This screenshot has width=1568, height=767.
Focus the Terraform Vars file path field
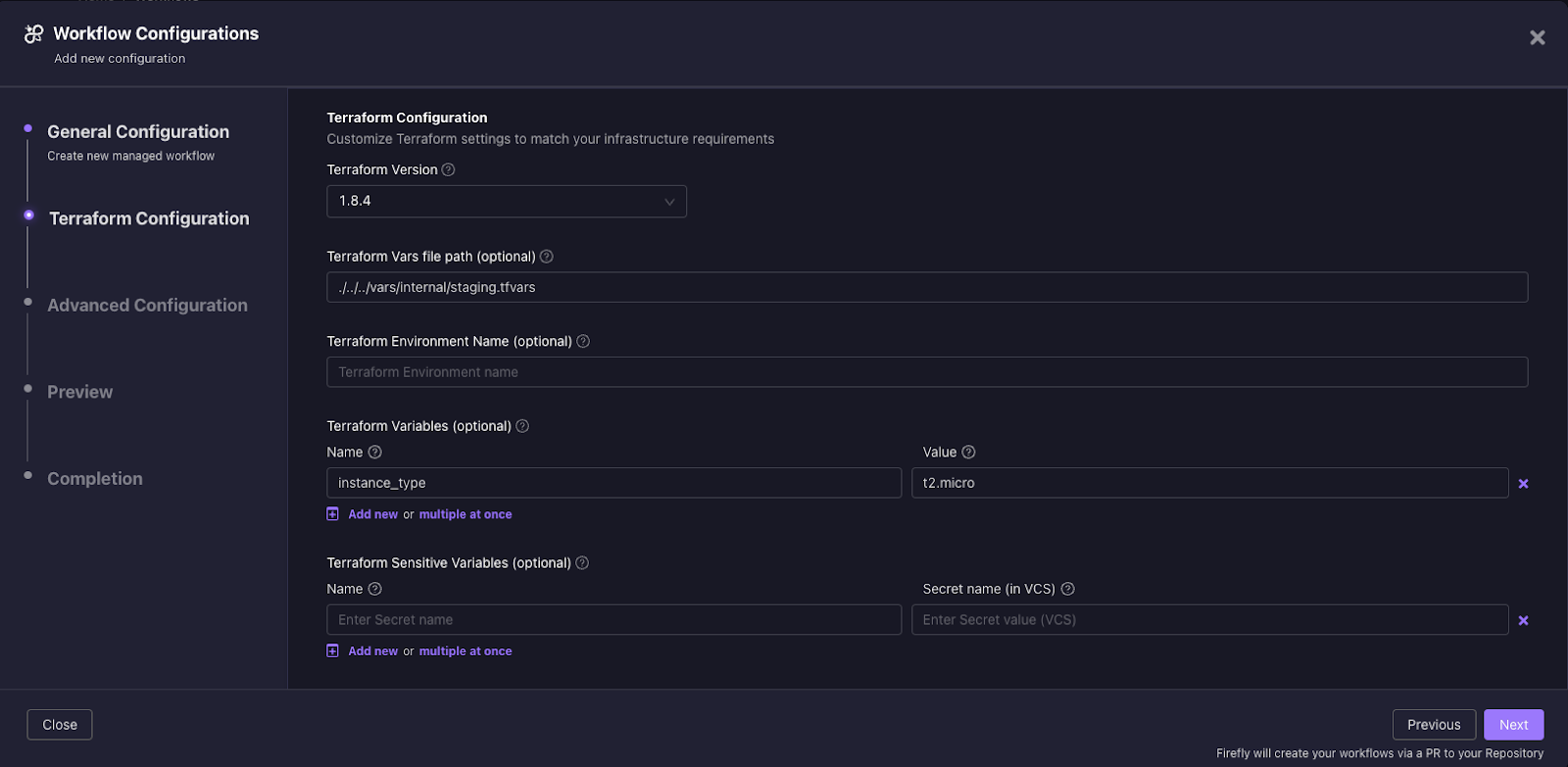tap(927, 287)
